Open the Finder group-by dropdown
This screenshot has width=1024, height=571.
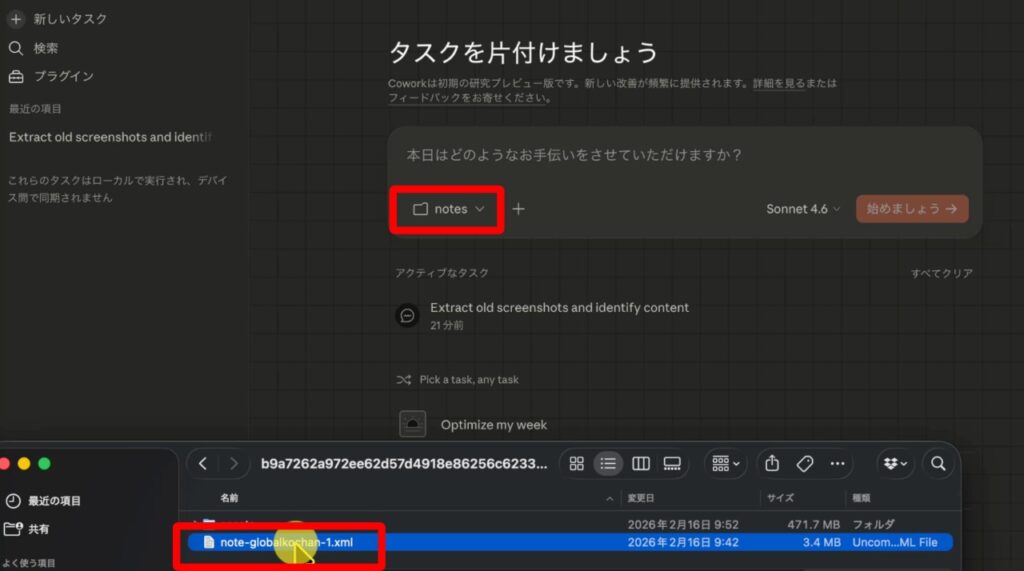[x=726, y=464]
